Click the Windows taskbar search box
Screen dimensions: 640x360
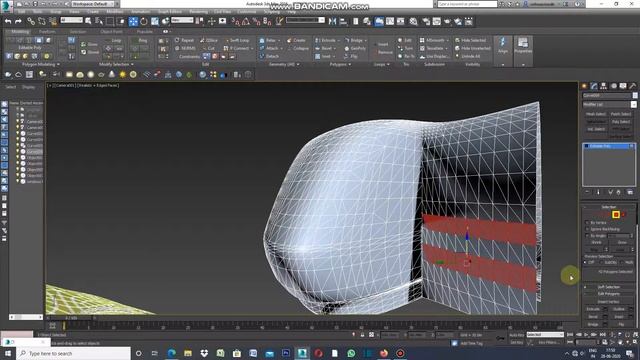click(x=74, y=353)
